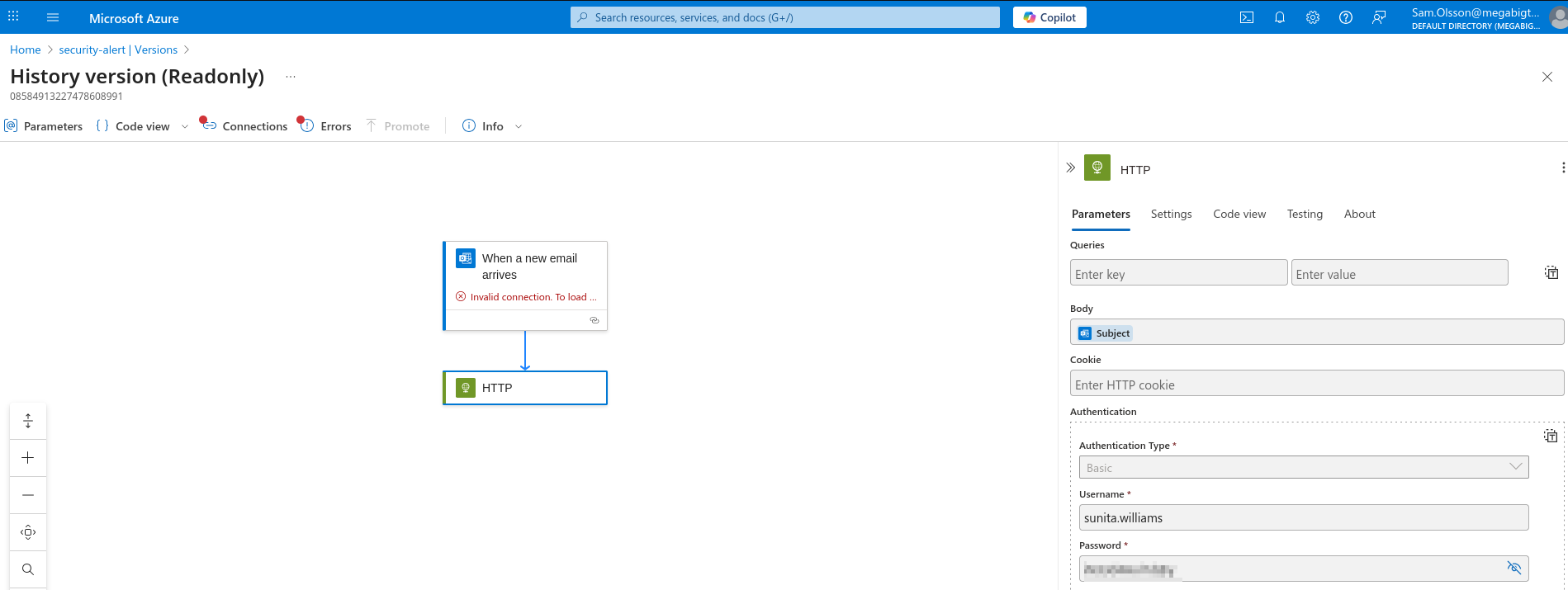Viewport: 1568px width, 590px height.
Task: Open the notifications bell
Action: [1280, 17]
